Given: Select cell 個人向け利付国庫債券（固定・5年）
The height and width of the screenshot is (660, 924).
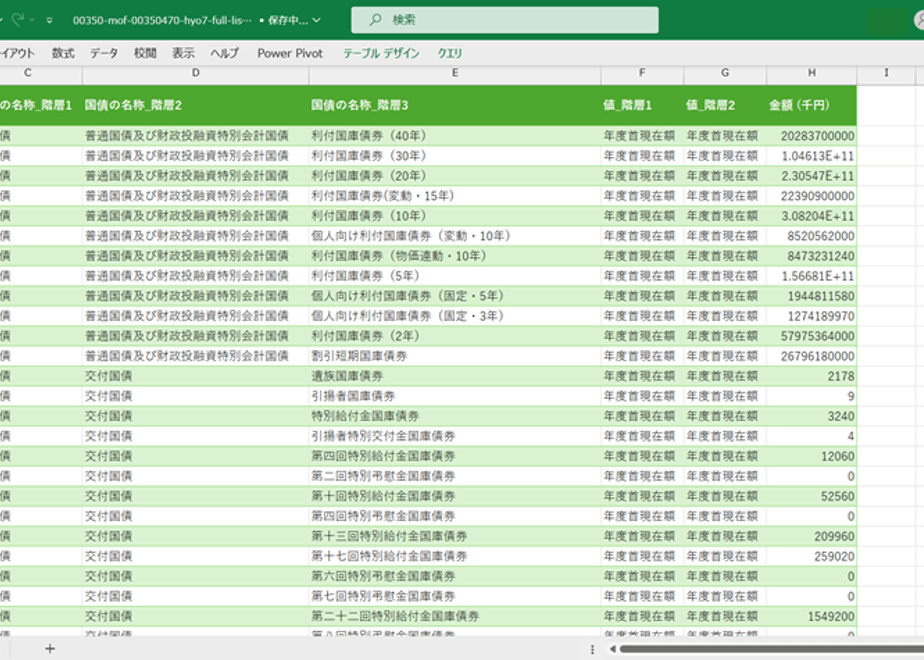Looking at the screenshot, I should (x=454, y=296).
